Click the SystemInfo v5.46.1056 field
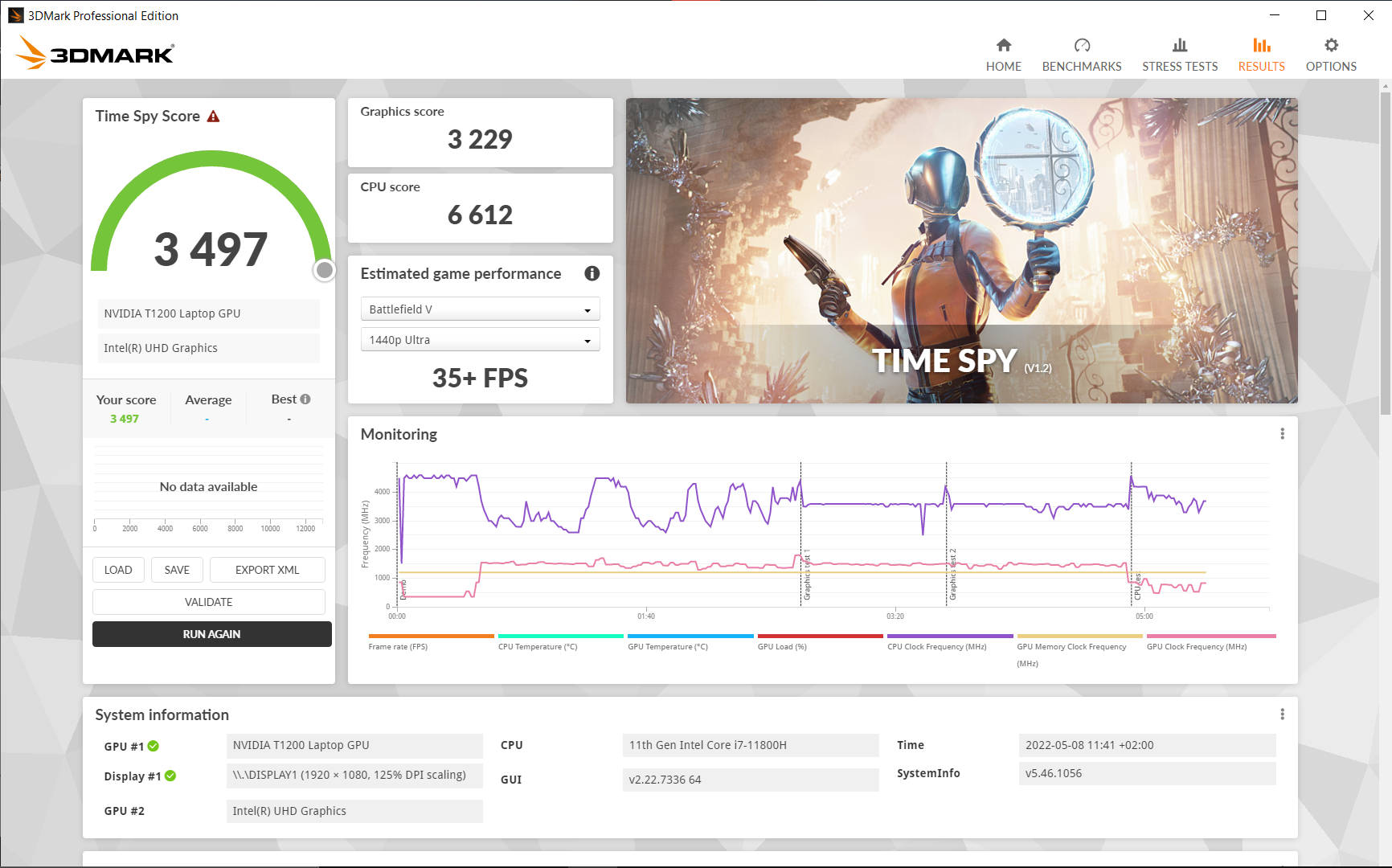Screen dimensions: 1392x868 (x=1148, y=773)
